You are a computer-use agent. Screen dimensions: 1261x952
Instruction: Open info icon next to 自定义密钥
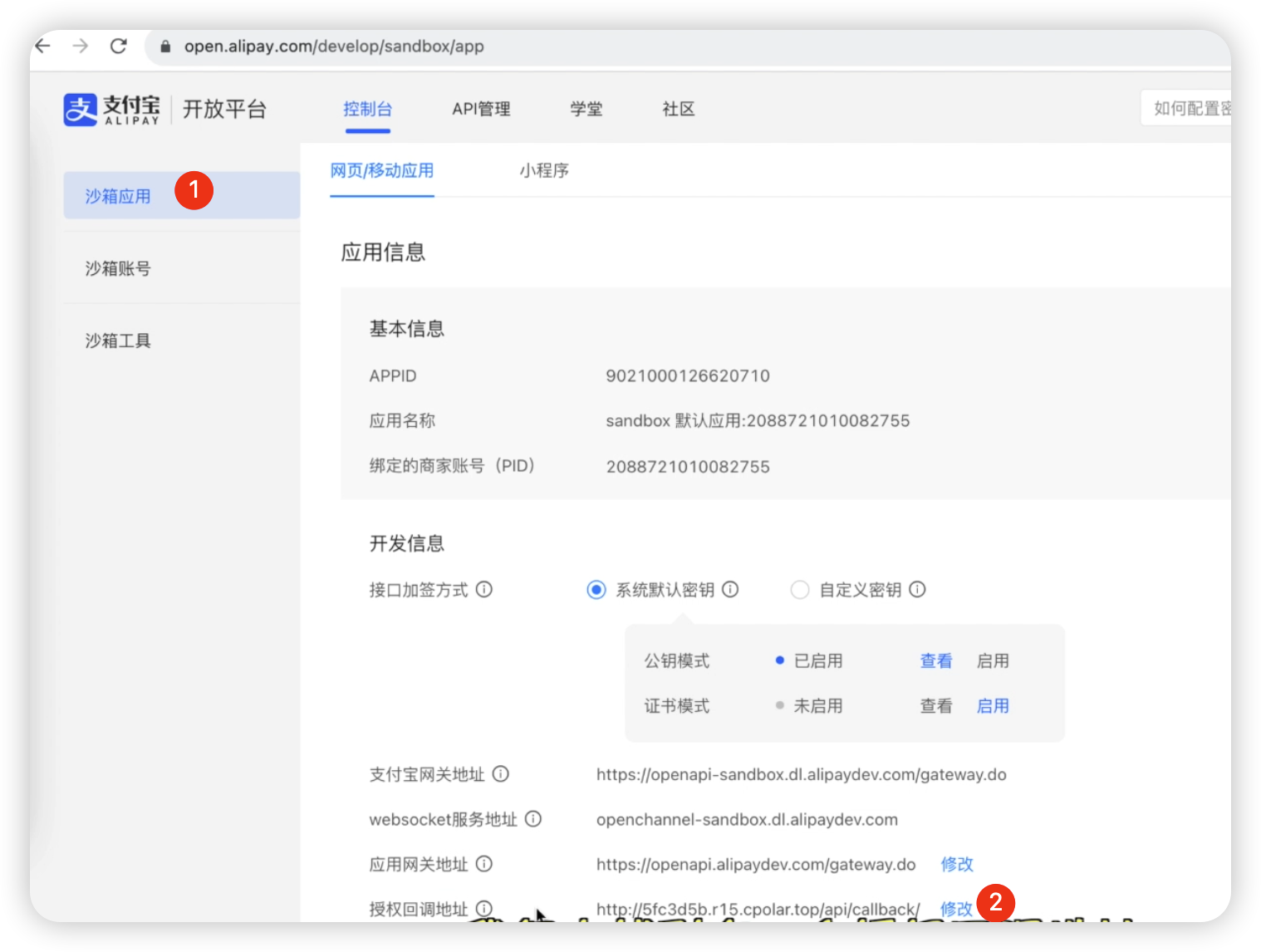tap(917, 589)
